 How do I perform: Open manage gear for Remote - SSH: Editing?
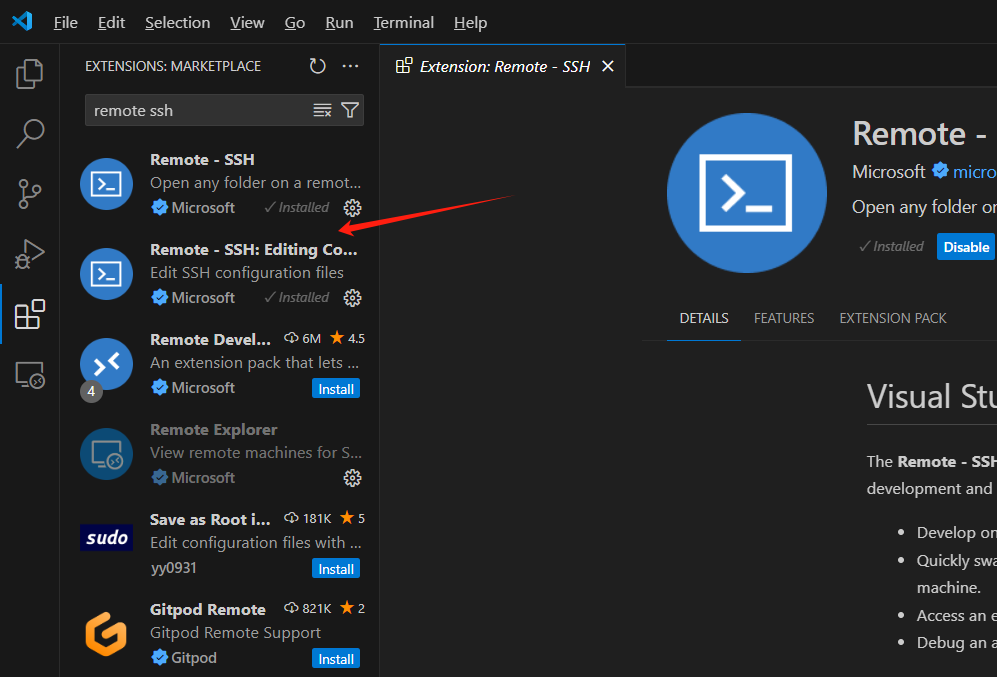click(x=352, y=298)
